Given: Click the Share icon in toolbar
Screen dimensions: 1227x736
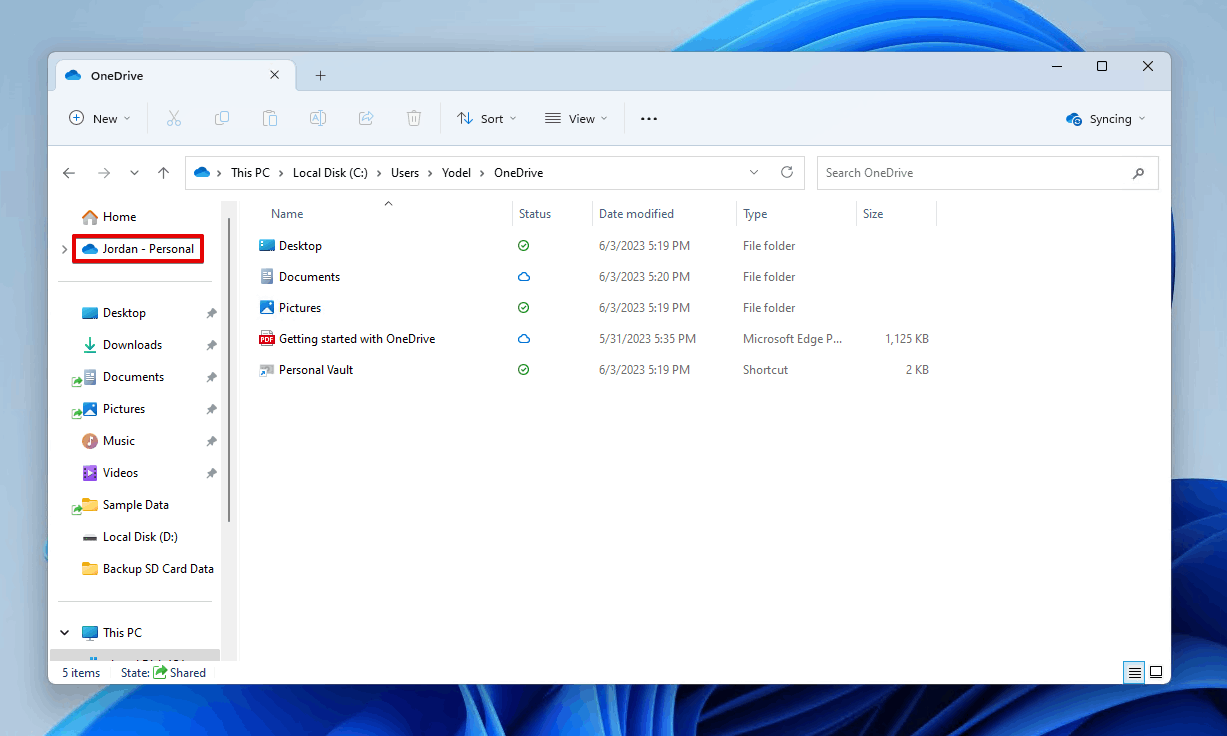Looking at the screenshot, I should coord(366,118).
